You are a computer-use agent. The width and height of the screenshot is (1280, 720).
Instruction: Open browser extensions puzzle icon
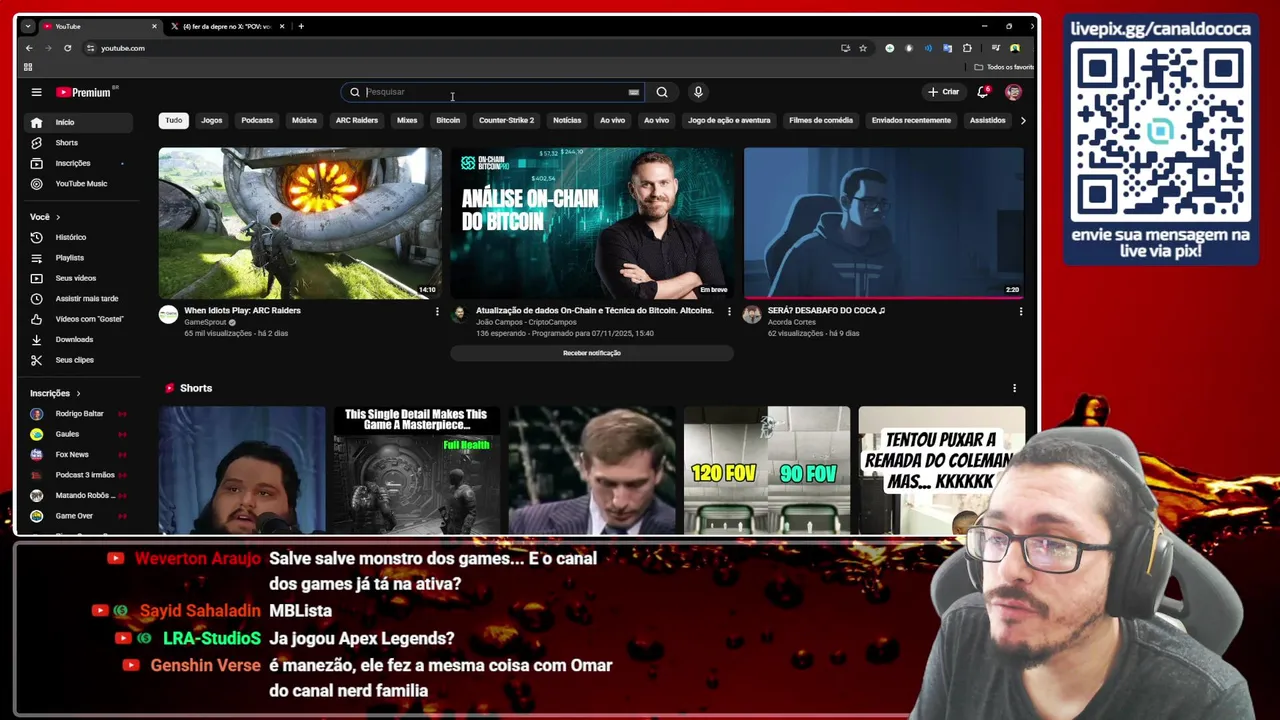[967, 48]
